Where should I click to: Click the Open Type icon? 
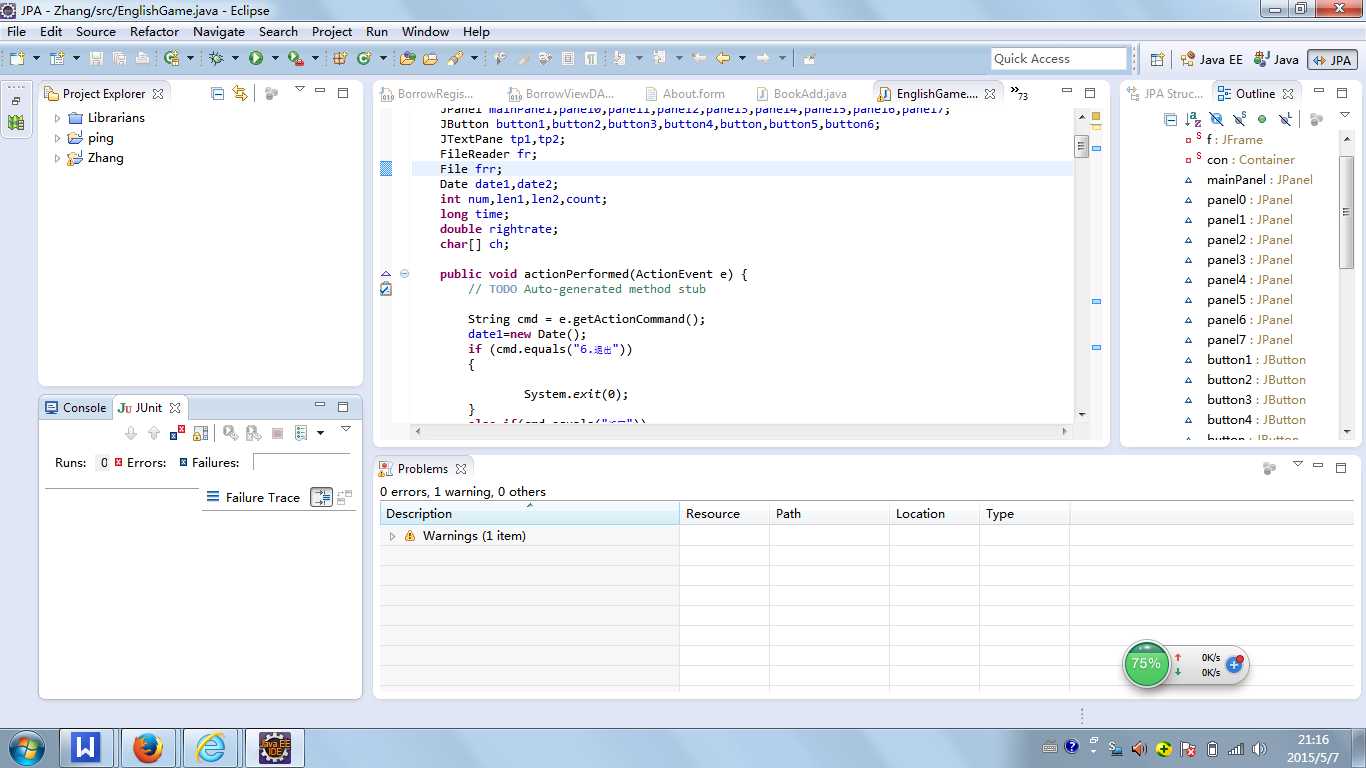tap(407, 58)
